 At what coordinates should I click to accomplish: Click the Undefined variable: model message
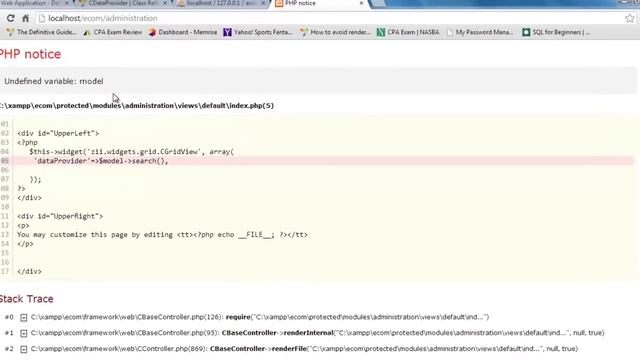(x=54, y=81)
